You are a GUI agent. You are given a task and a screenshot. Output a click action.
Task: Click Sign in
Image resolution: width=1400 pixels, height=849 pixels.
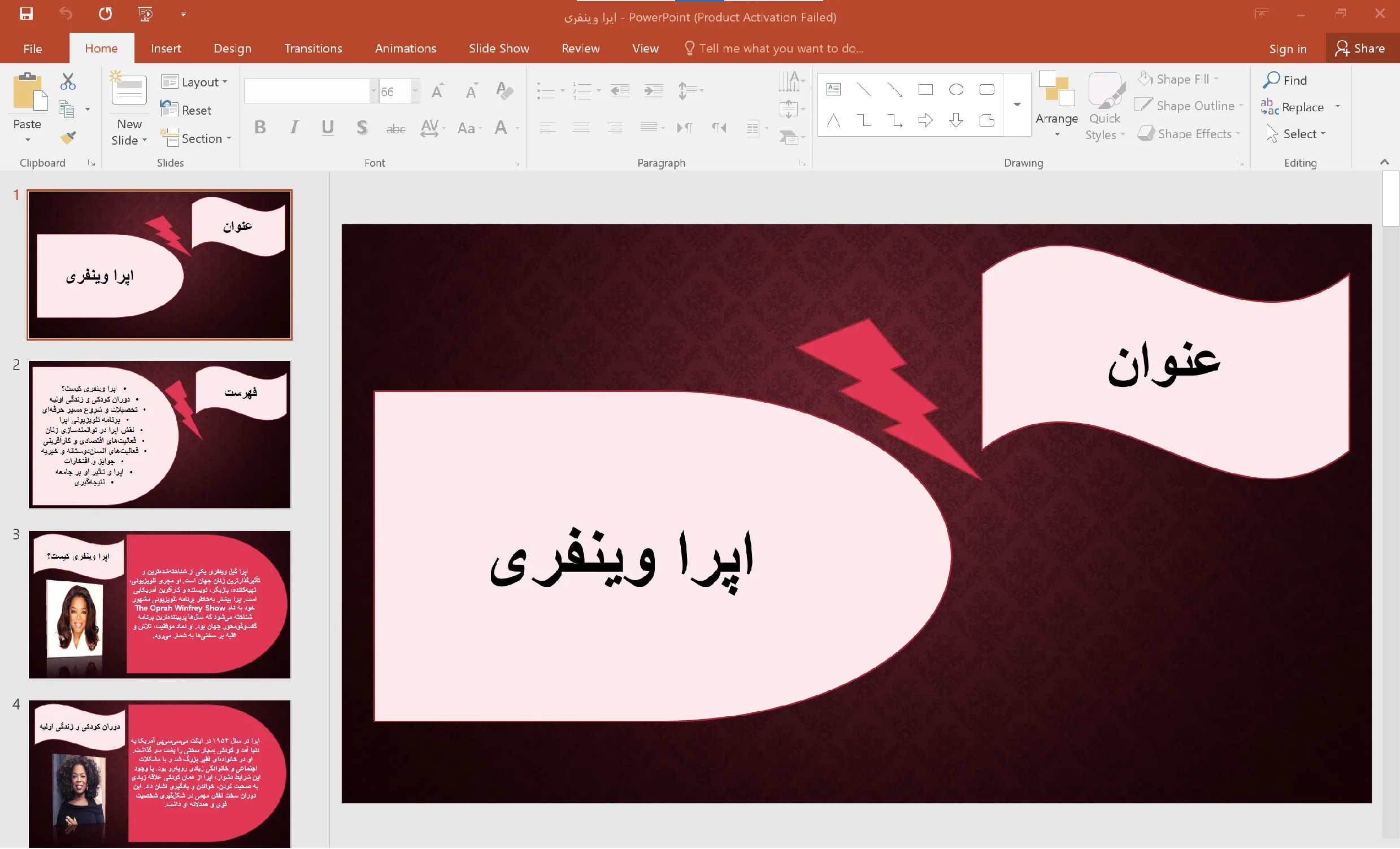click(x=1288, y=49)
